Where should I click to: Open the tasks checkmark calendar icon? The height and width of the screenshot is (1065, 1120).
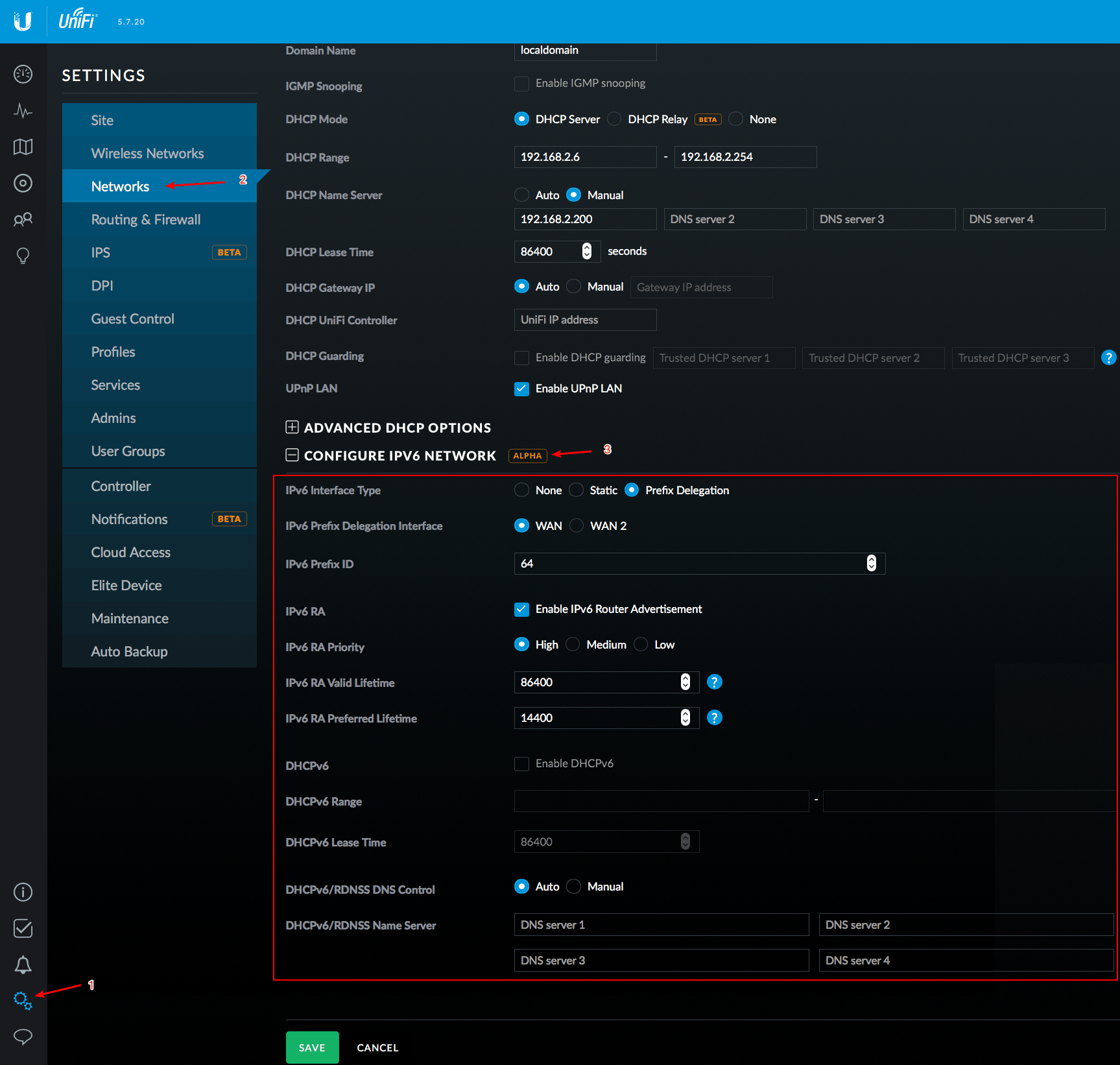click(23, 929)
